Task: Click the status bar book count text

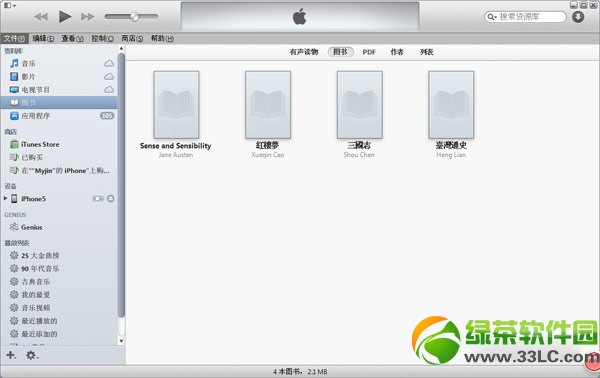Action: [300, 371]
